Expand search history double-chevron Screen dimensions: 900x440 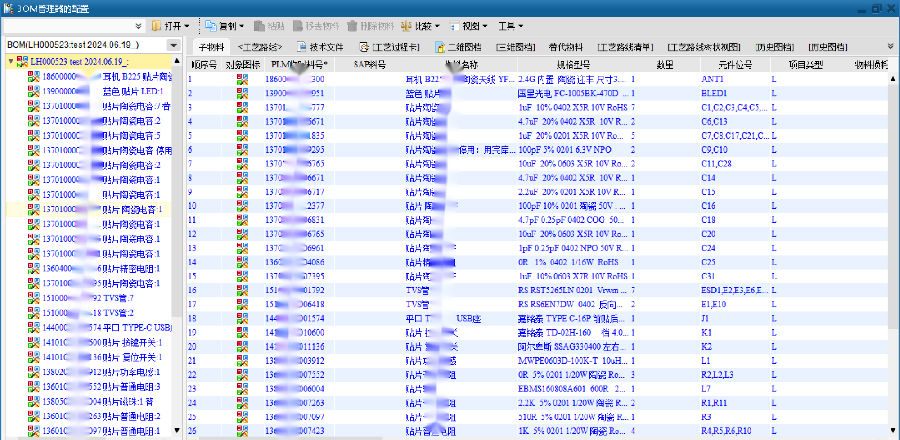(x=139, y=26)
